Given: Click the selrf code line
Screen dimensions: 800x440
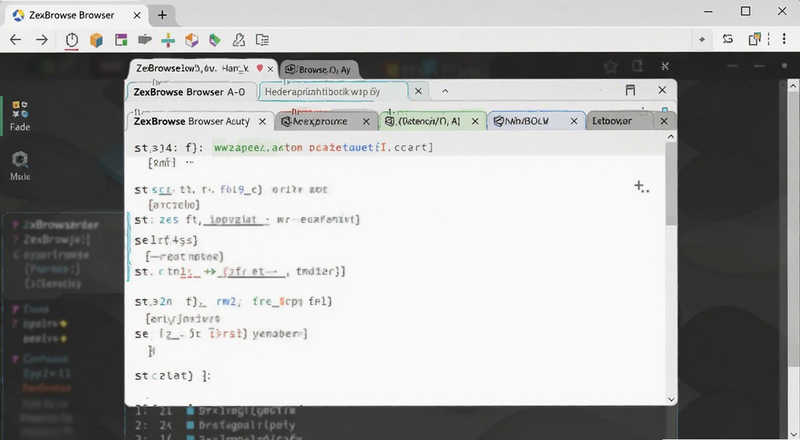Looking at the screenshot, I should tap(166, 240).
